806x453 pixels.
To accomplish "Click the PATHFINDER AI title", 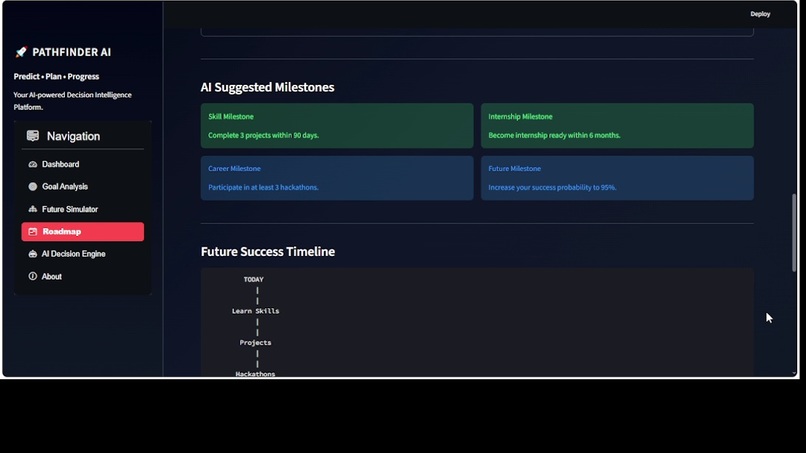I will pyautogui.click(x=71, y=52).
